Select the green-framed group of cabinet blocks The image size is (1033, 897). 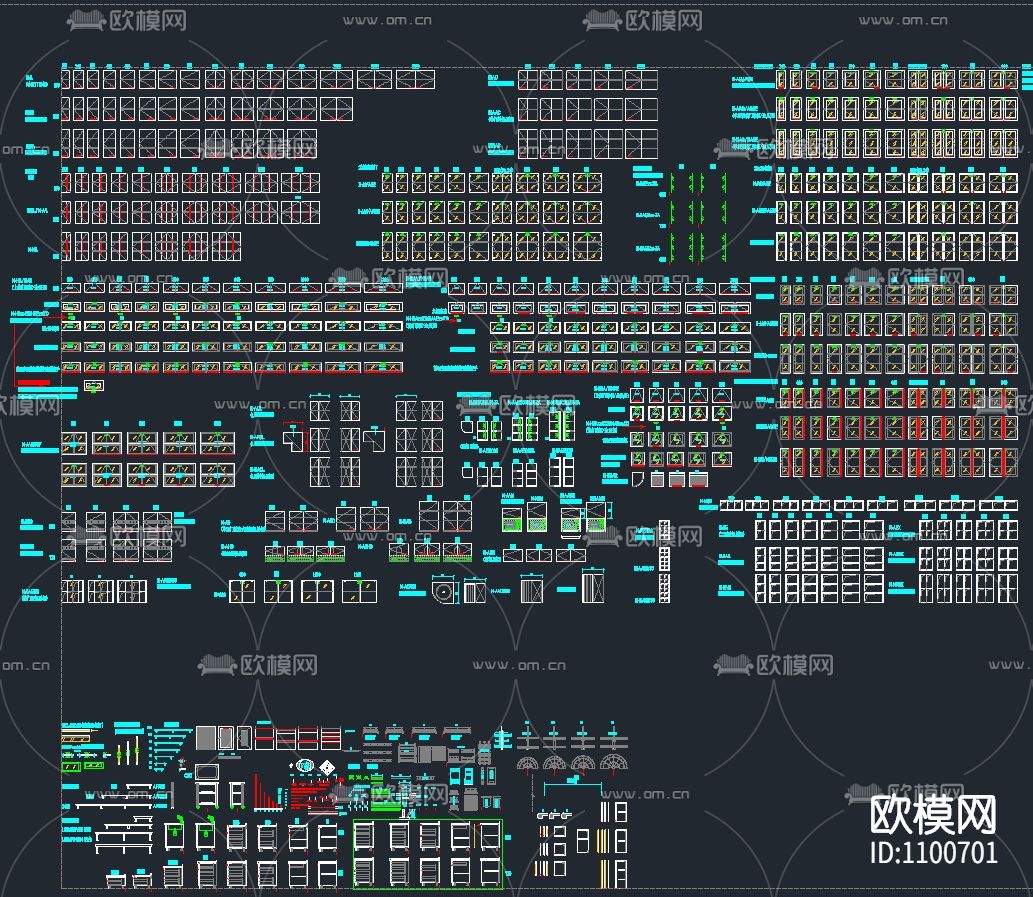coord(428,854)
